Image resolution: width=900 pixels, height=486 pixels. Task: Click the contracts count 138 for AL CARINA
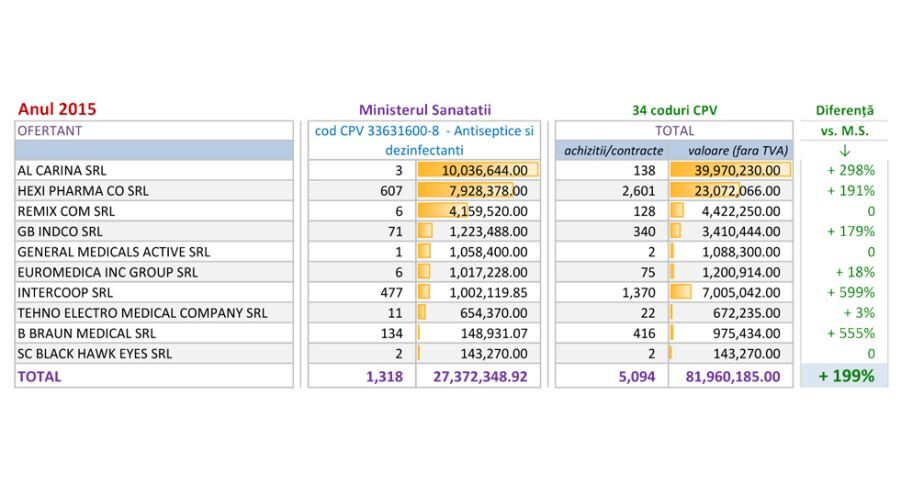644,170
